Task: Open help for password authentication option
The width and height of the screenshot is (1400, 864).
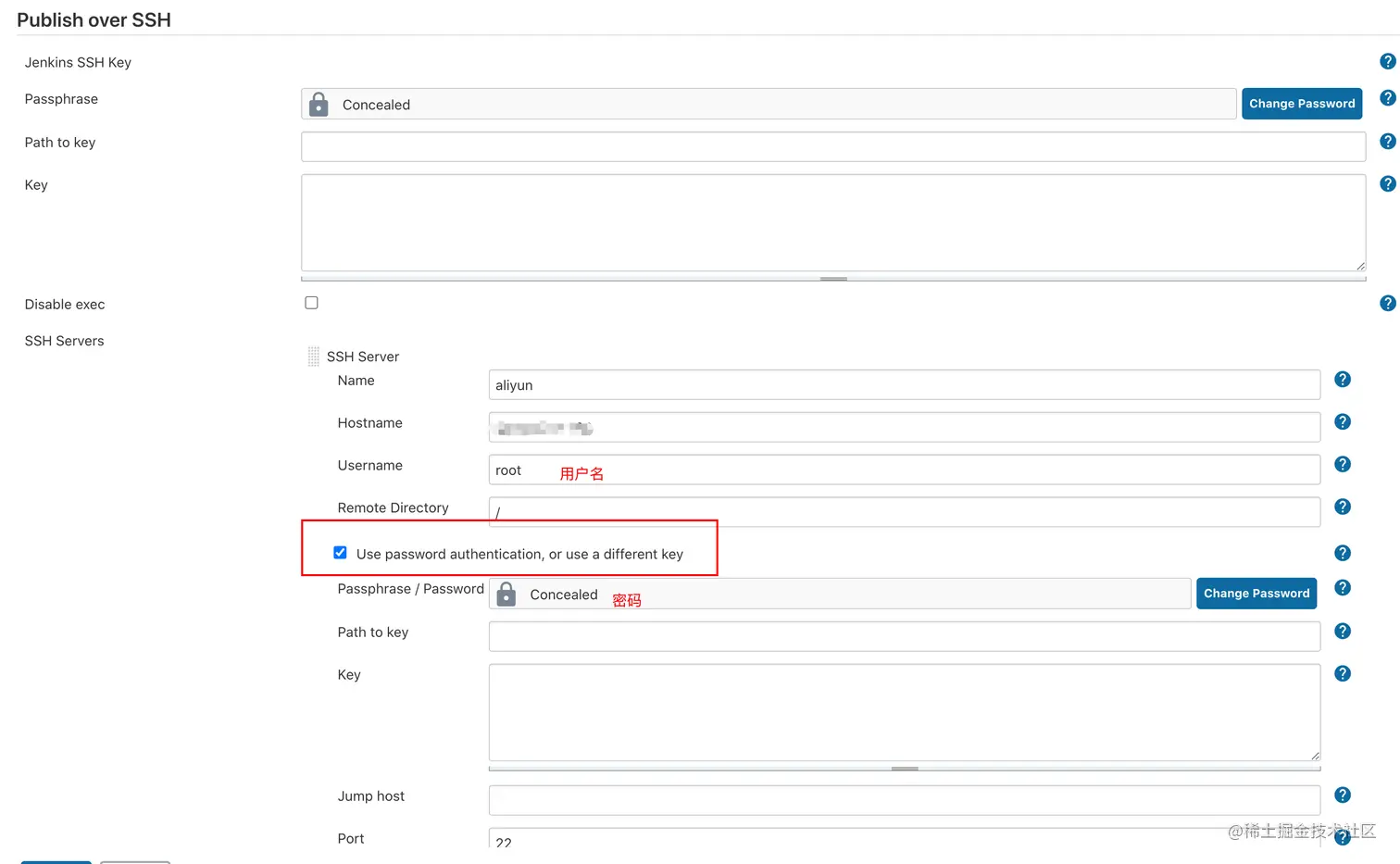Action: tap(1343, 553)
